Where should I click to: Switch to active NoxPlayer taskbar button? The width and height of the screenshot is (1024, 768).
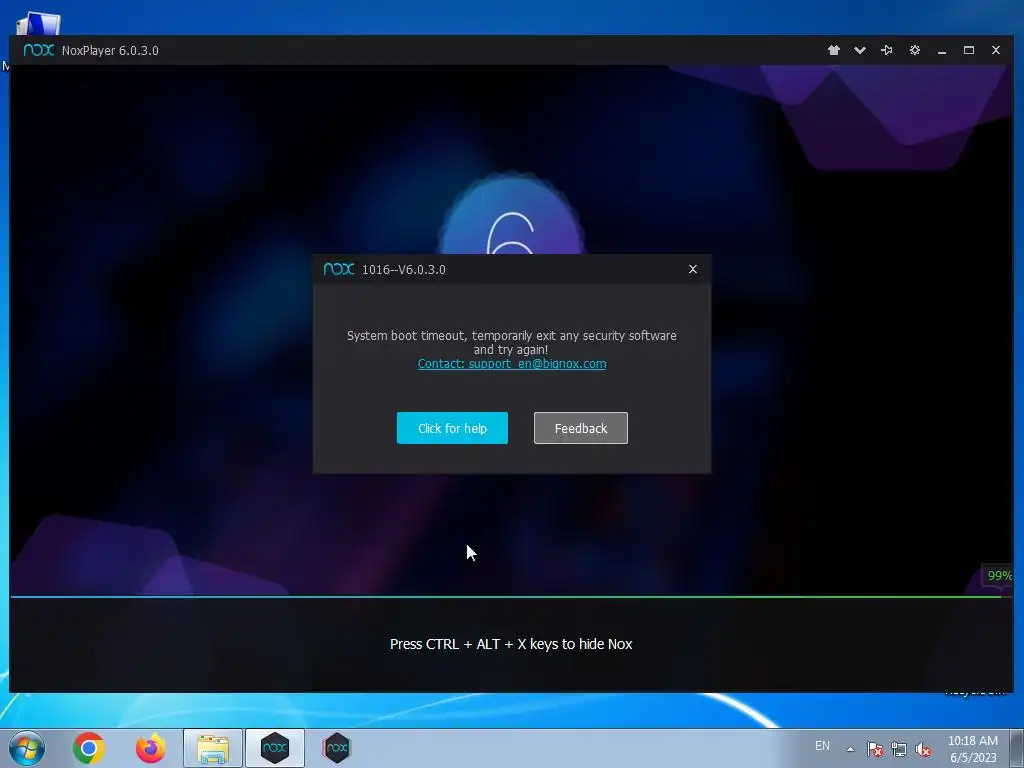pyautogui.click(x=275, y=748)
